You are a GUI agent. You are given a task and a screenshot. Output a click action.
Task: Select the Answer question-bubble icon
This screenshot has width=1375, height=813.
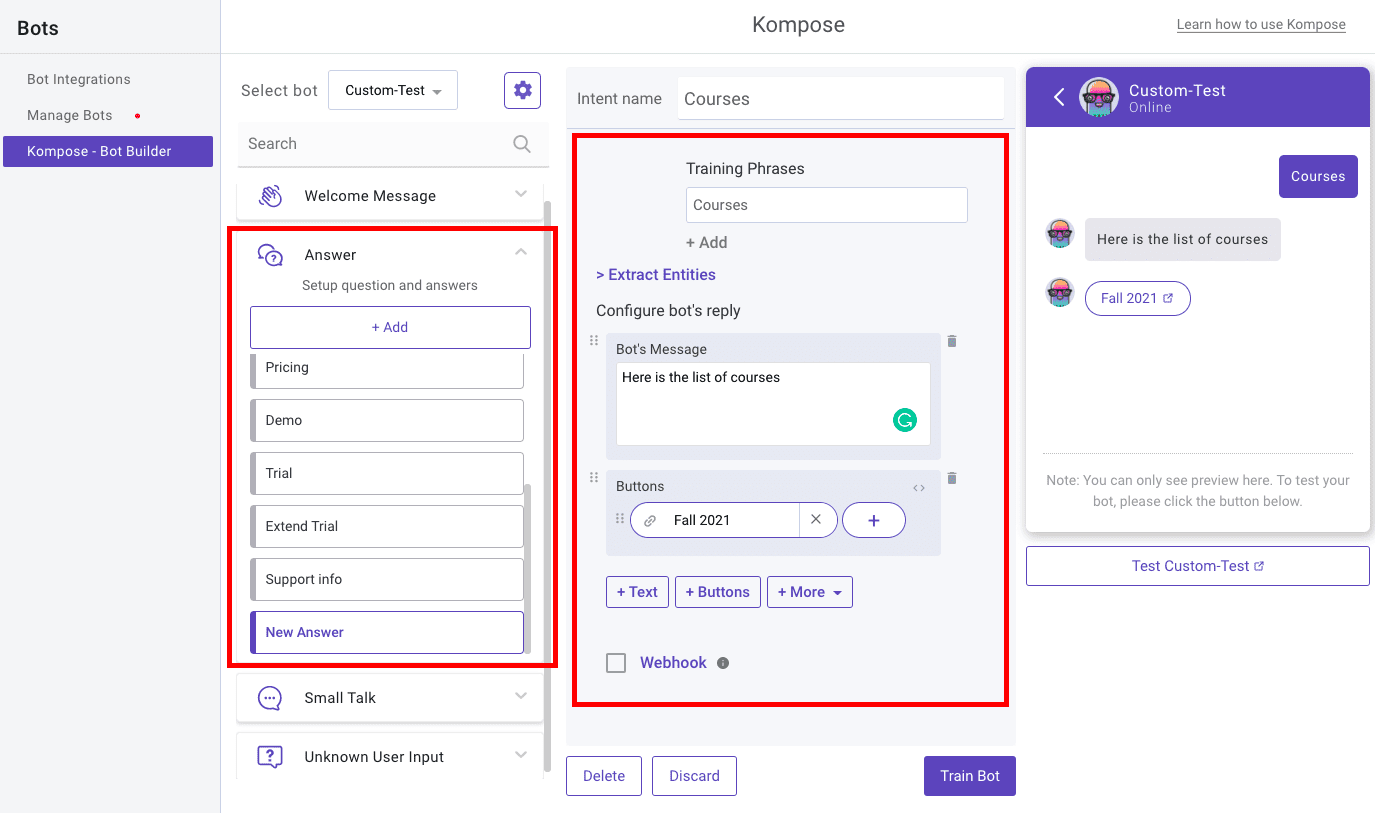tap(271, 254)
